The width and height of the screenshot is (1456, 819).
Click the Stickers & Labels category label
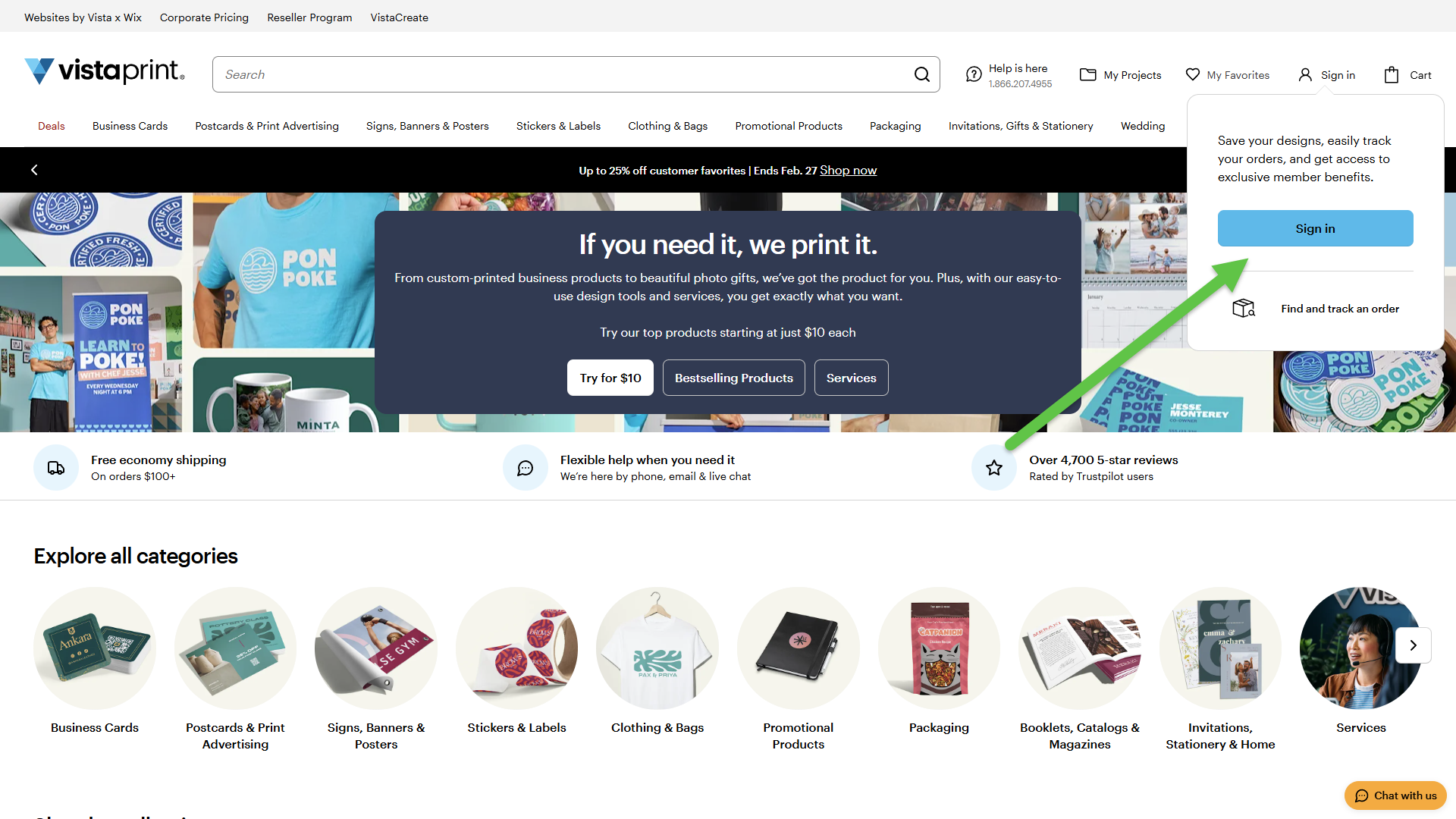pyautogui.click(x=516, y=727)
